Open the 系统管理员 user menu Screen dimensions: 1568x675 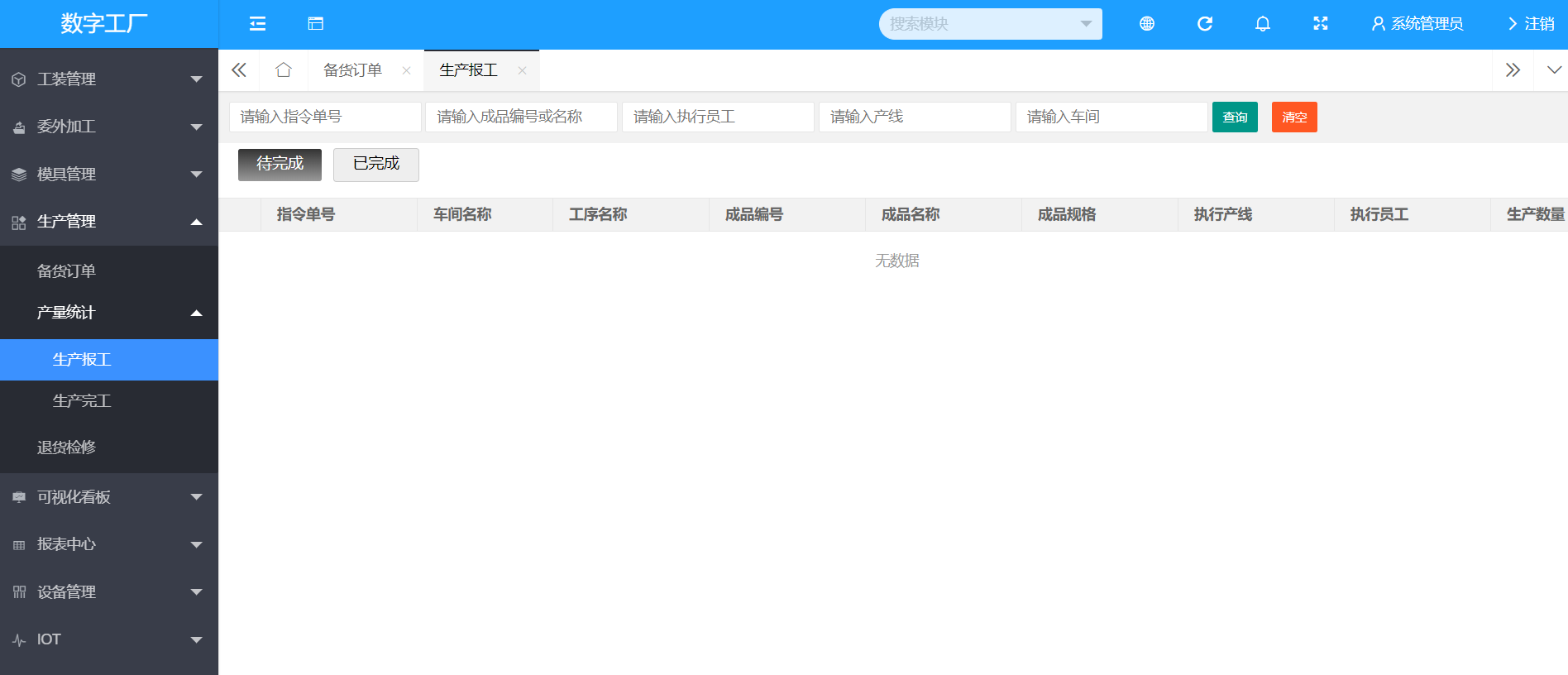coord(1417,24)
